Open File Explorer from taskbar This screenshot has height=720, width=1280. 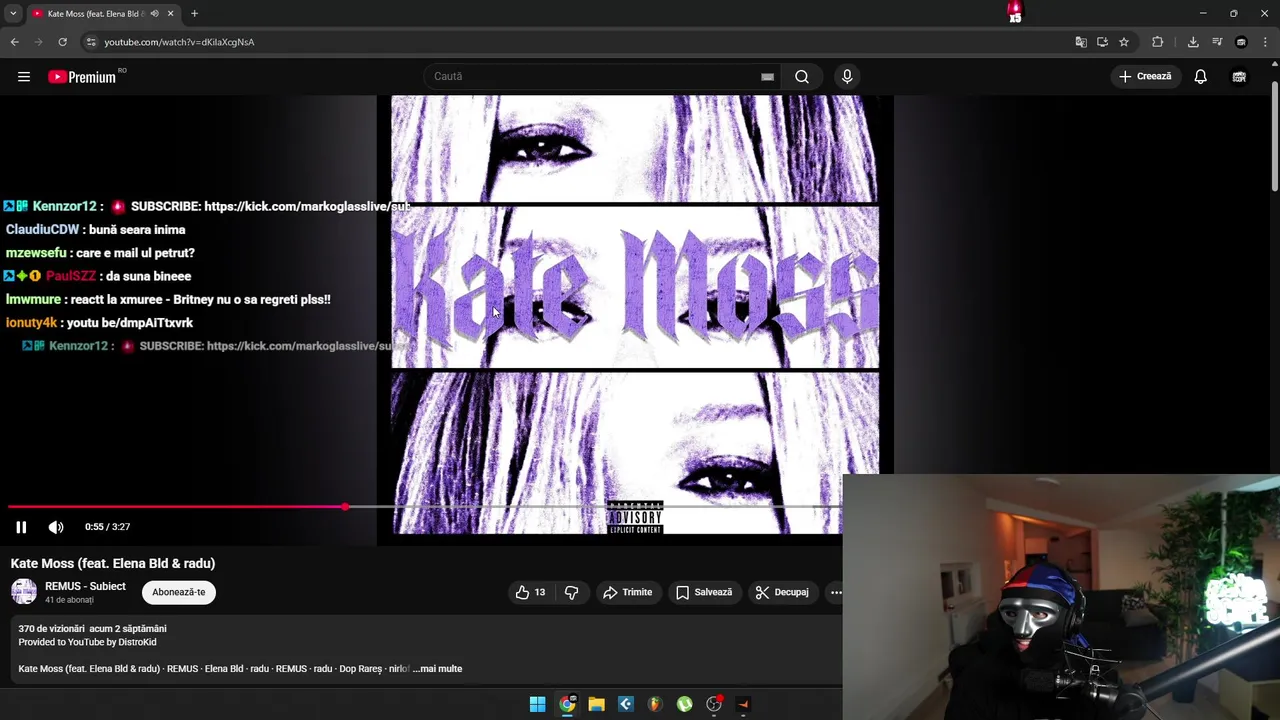tap(596, 704)
